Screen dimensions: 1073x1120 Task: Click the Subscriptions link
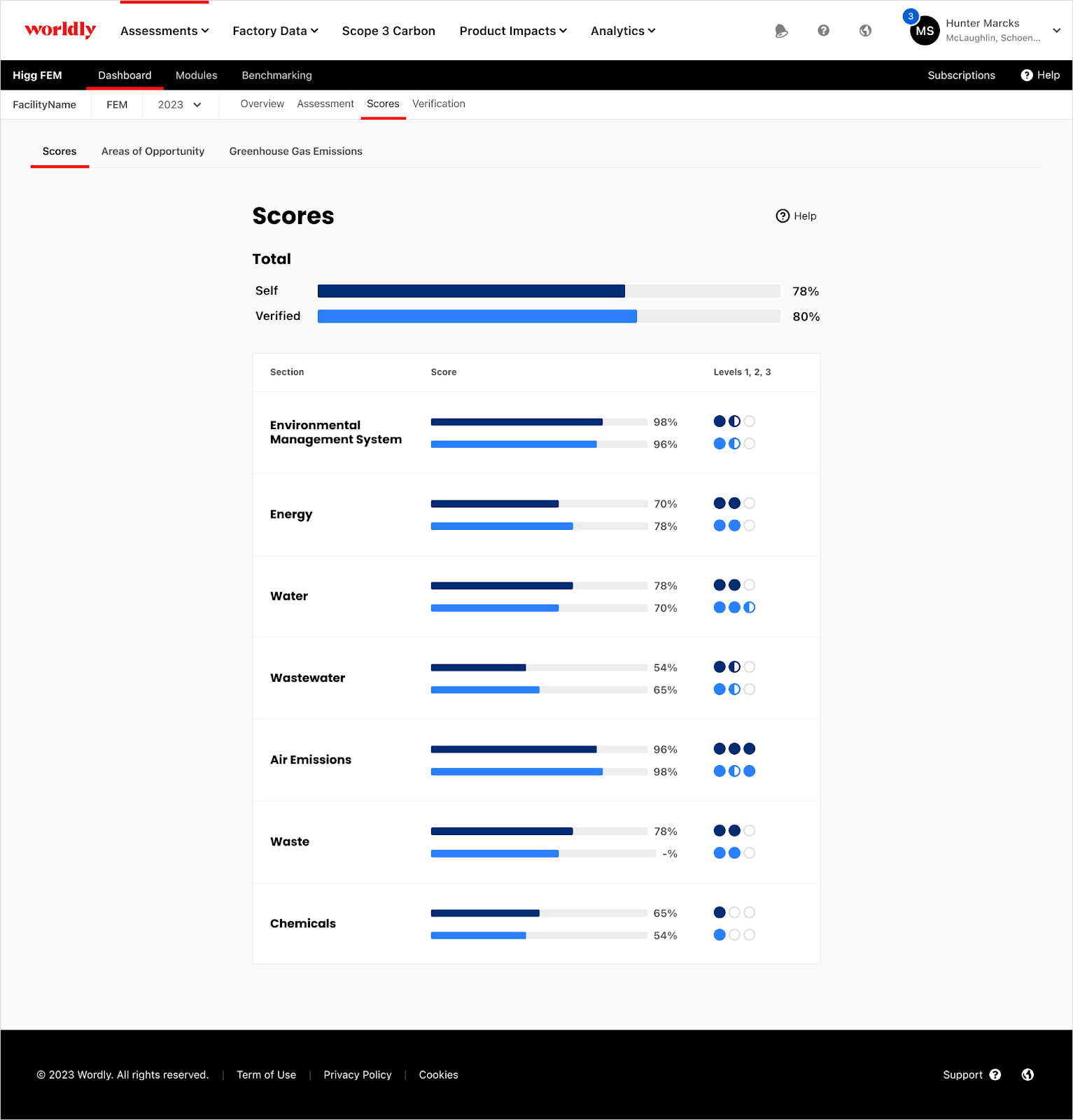coord(961,75)
